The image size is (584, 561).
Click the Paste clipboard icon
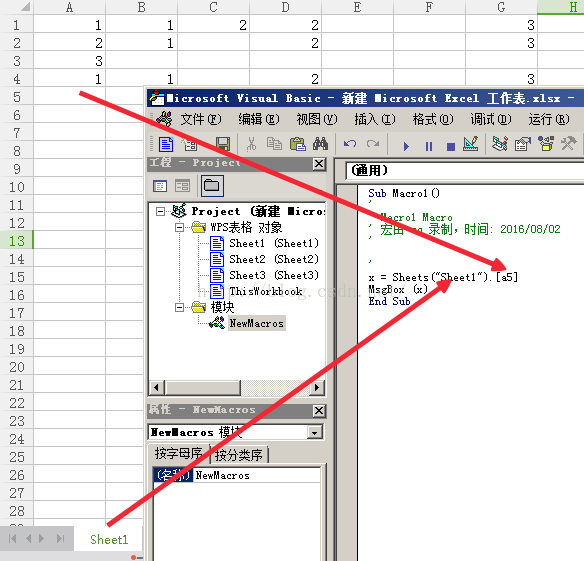point(298,144)
